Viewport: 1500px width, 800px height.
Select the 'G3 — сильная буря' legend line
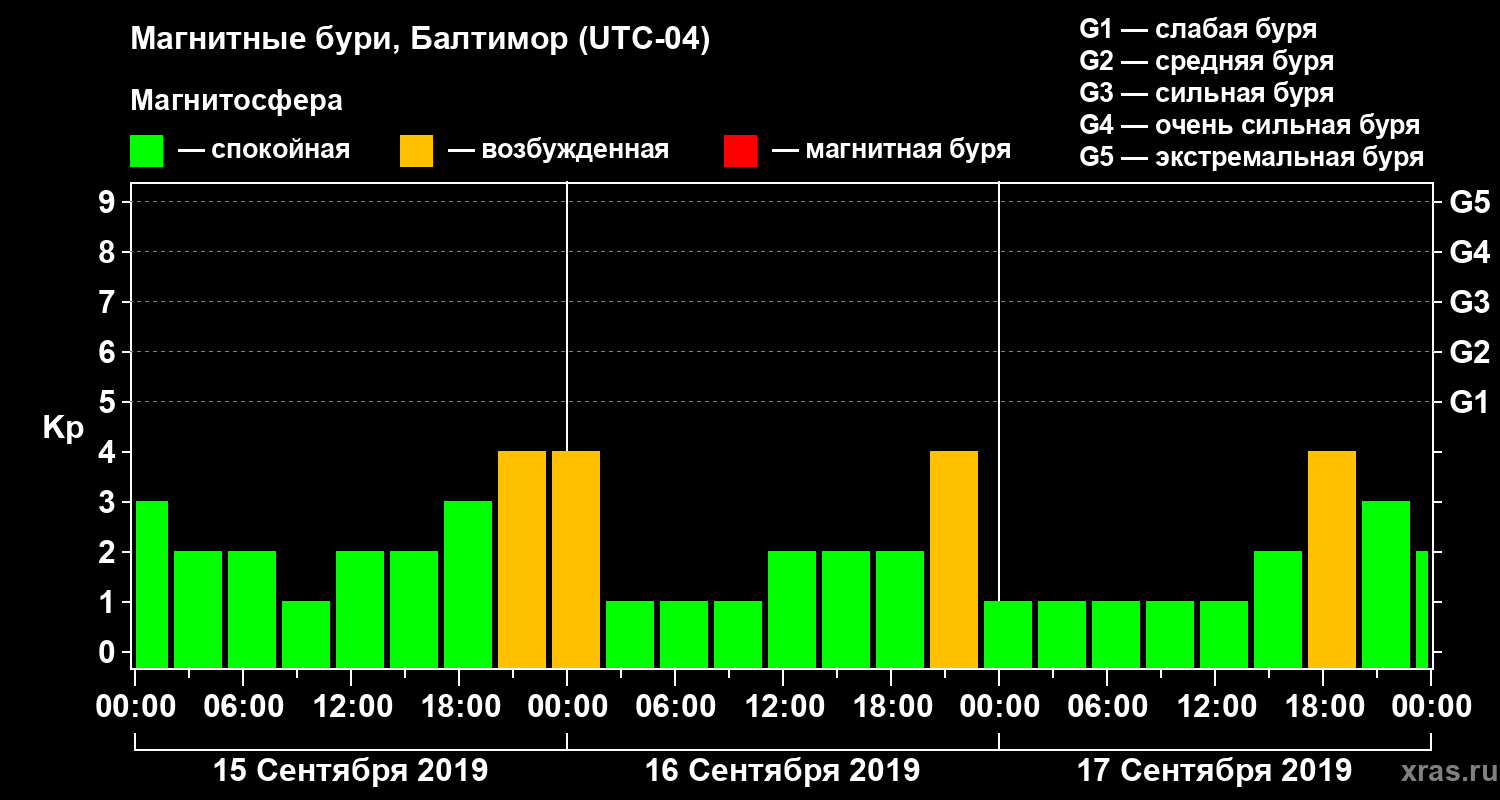point(1206,93)
